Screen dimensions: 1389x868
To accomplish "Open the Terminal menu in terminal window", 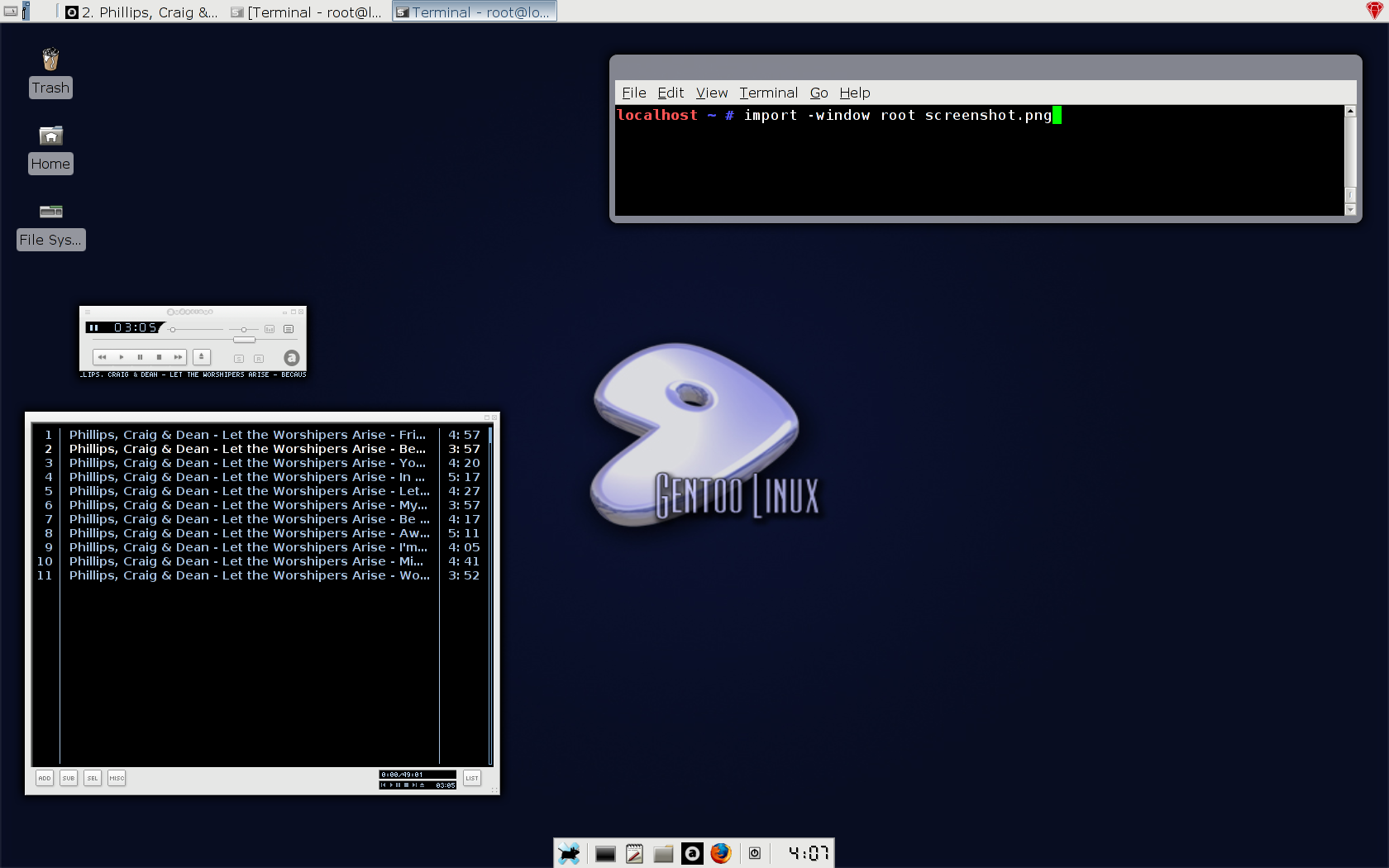I will point(768,93).
